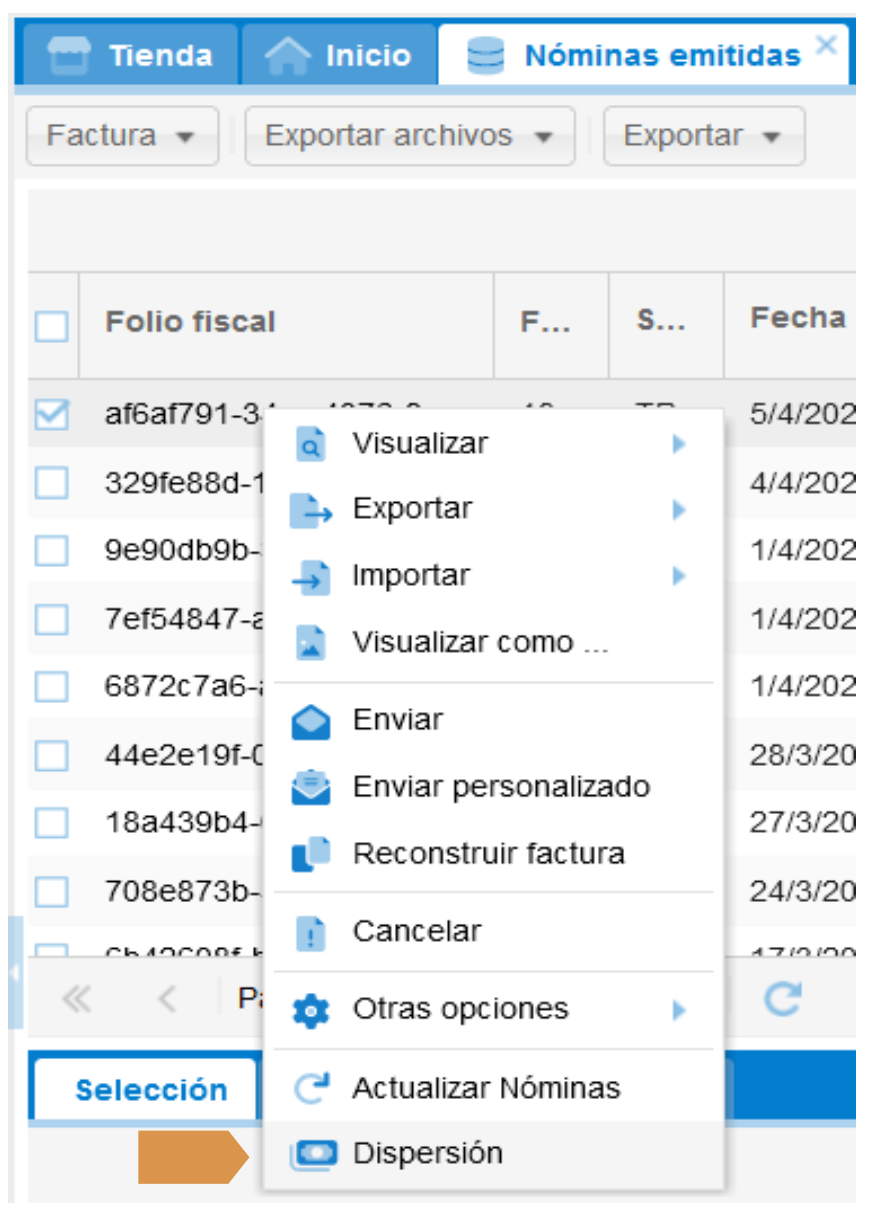Click the Visualizar magnifier document icon
This screenshot has height=1224, width=872.
tap(311, 444)
